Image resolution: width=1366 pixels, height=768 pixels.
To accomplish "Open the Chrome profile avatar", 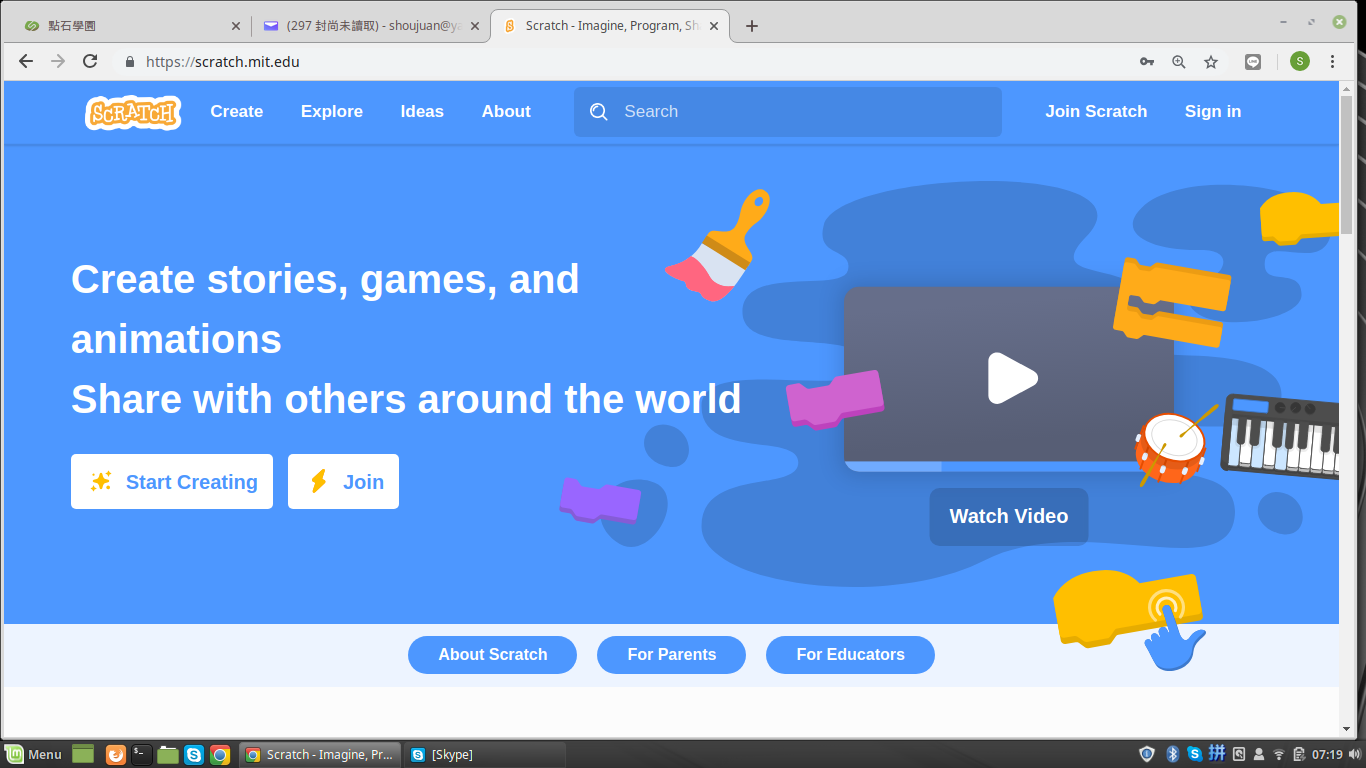I will point(1300,62).
